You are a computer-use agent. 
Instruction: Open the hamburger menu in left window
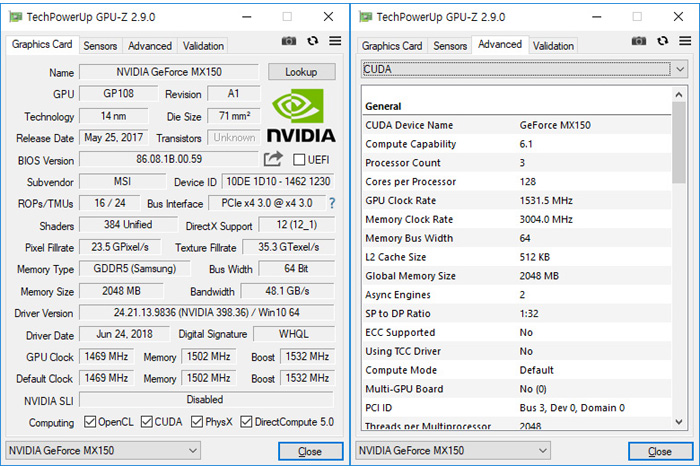click(334, 41)
